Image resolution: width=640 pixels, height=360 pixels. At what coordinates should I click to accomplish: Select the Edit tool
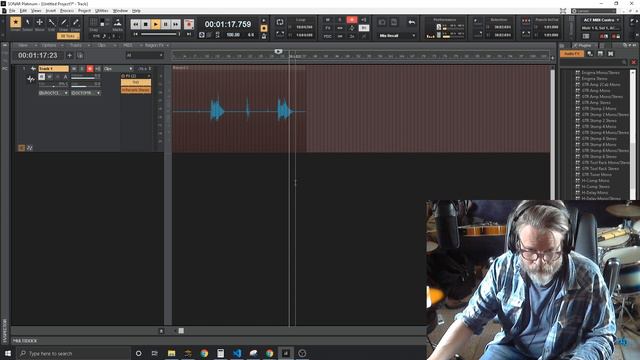[x=52, y=22]
